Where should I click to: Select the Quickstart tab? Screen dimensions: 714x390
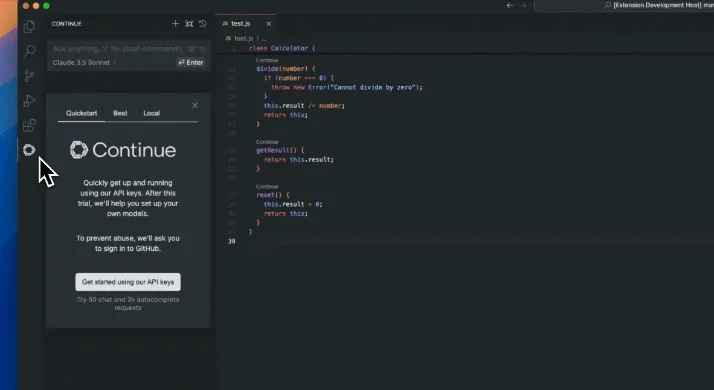[82, 113]
